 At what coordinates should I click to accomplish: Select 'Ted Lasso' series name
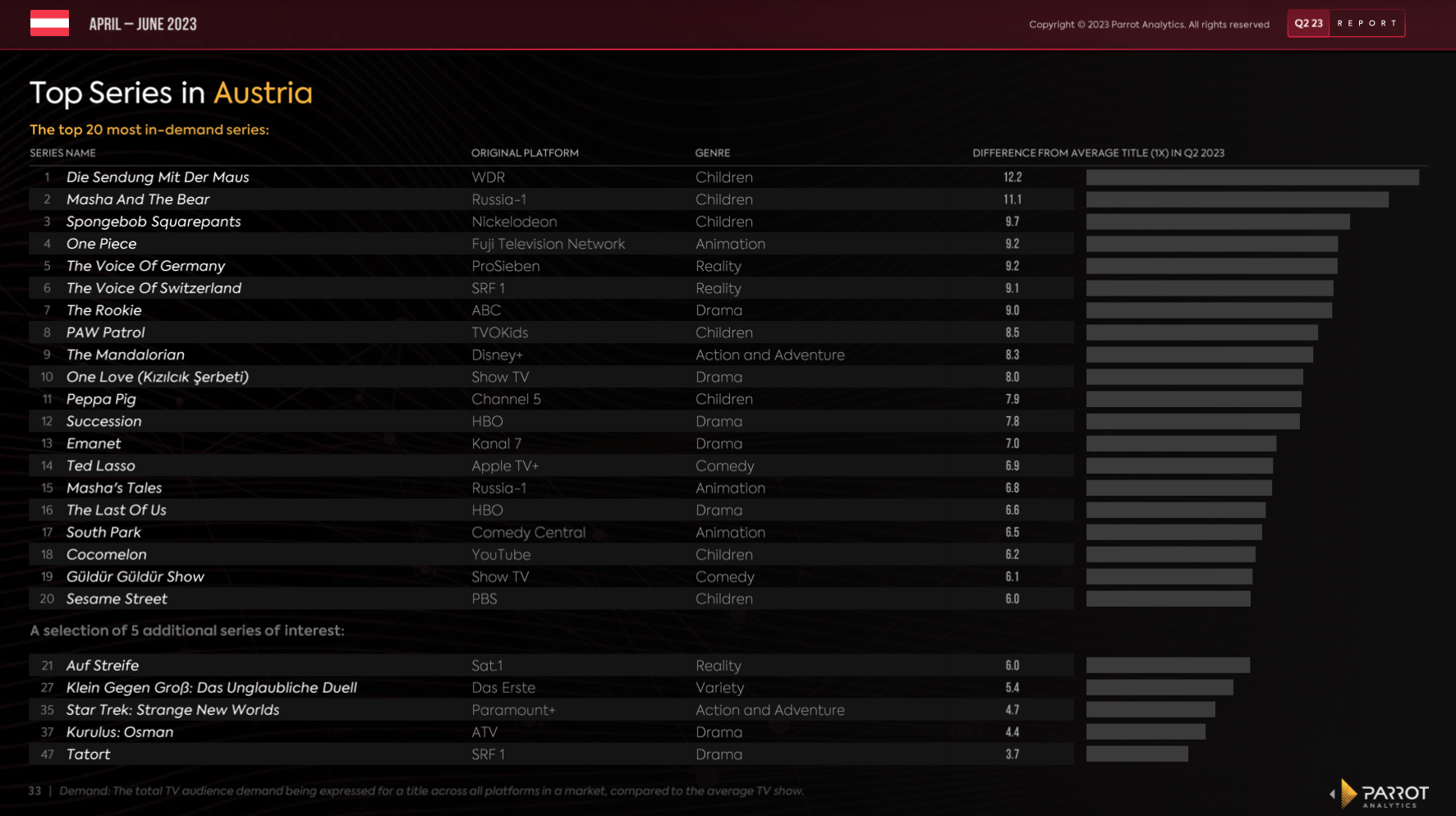[101, 465]
